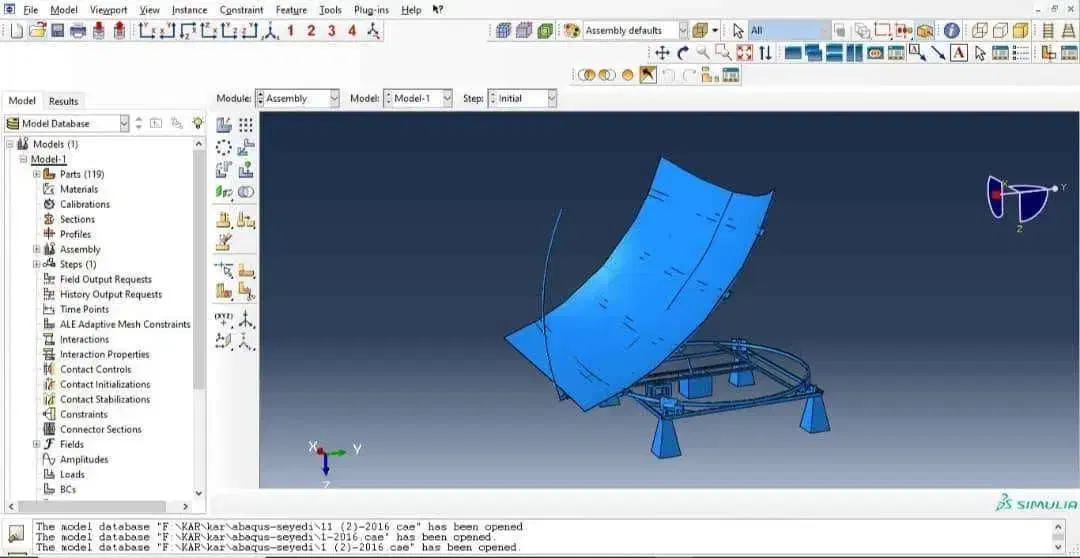The image size is (1080, 558).
Task: Save the model database with the floppy disk icon
Action: (57, 30)
